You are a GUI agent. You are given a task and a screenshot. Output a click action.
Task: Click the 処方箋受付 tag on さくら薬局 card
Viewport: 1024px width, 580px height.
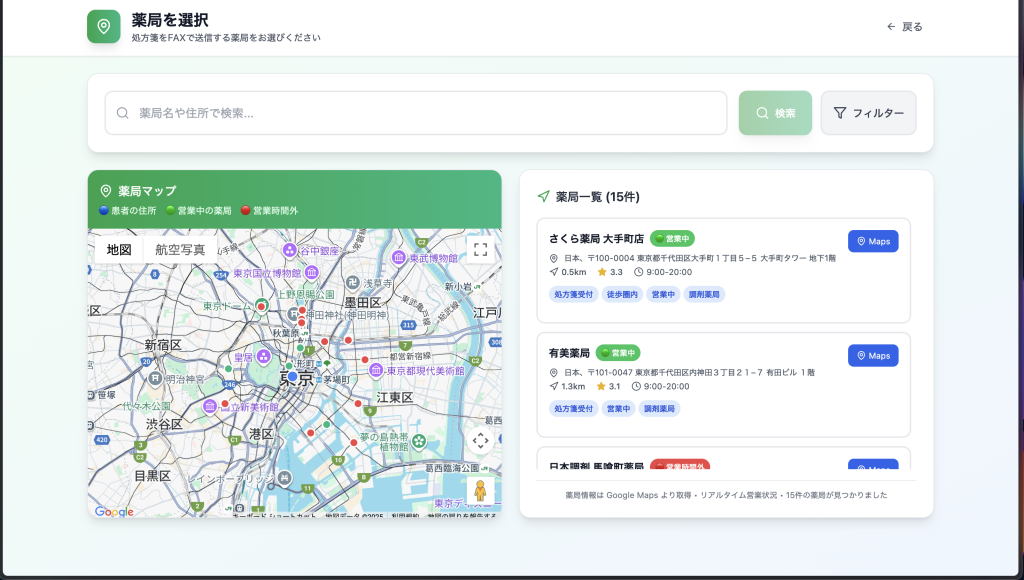coord(573,295)
